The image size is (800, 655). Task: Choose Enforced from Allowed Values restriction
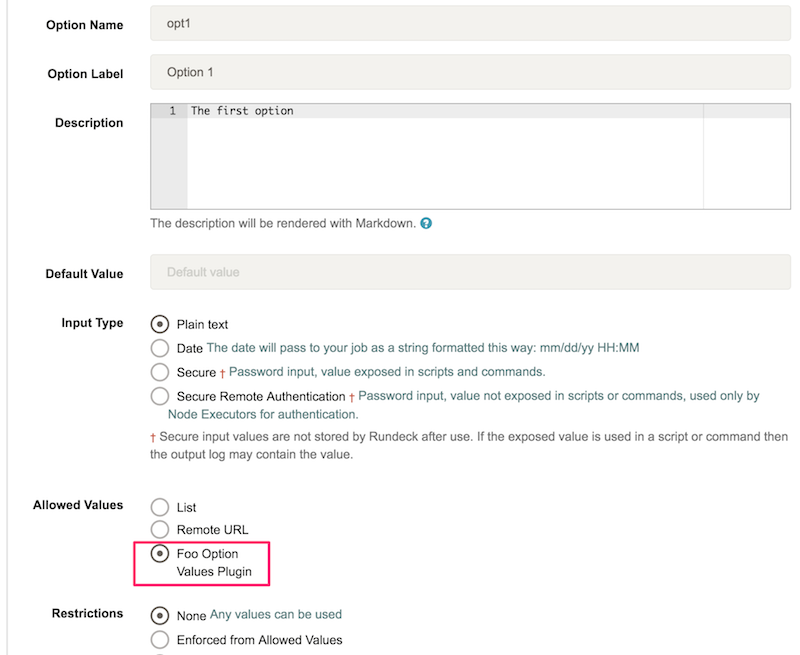pyautogui.click(x=160, y=640)
